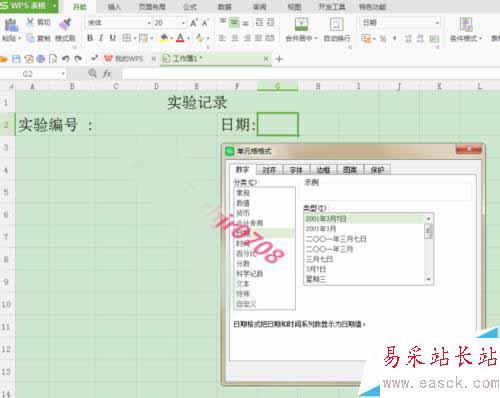Align text left horizontally
Screen dimensions: 500x398
[222, 38]
